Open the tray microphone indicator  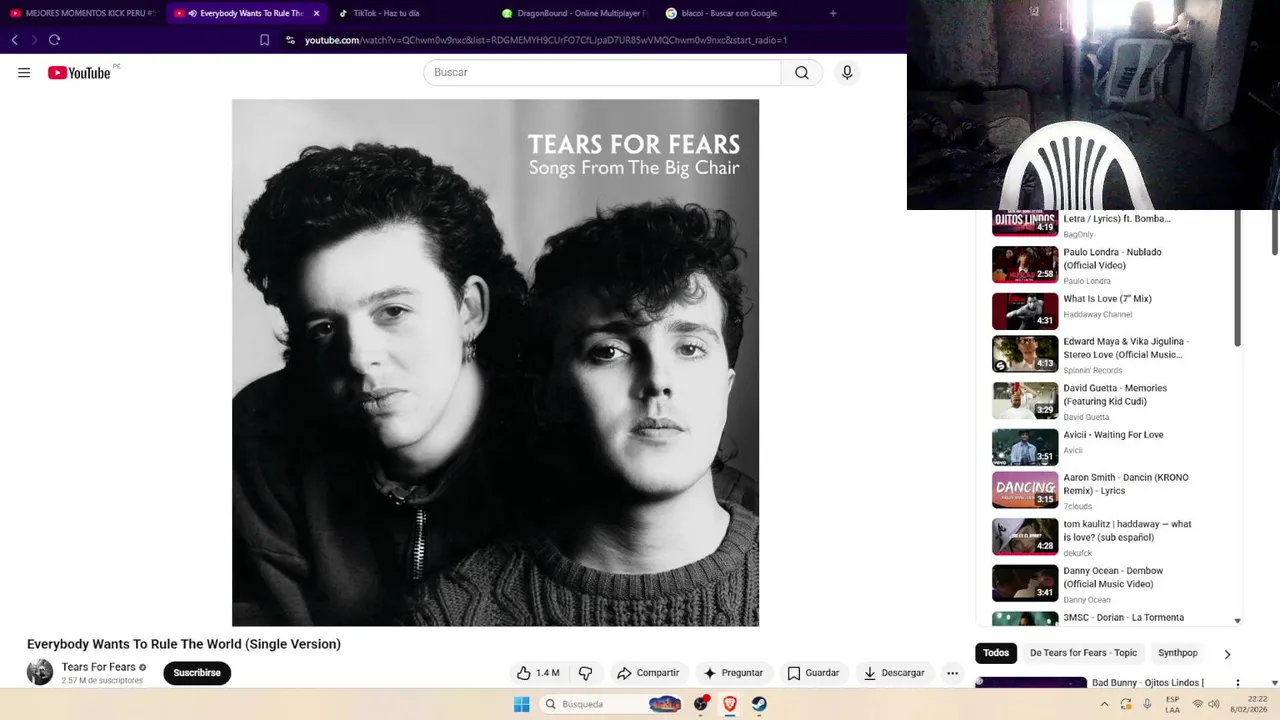pyautogui.click(x=1147, y=704)
